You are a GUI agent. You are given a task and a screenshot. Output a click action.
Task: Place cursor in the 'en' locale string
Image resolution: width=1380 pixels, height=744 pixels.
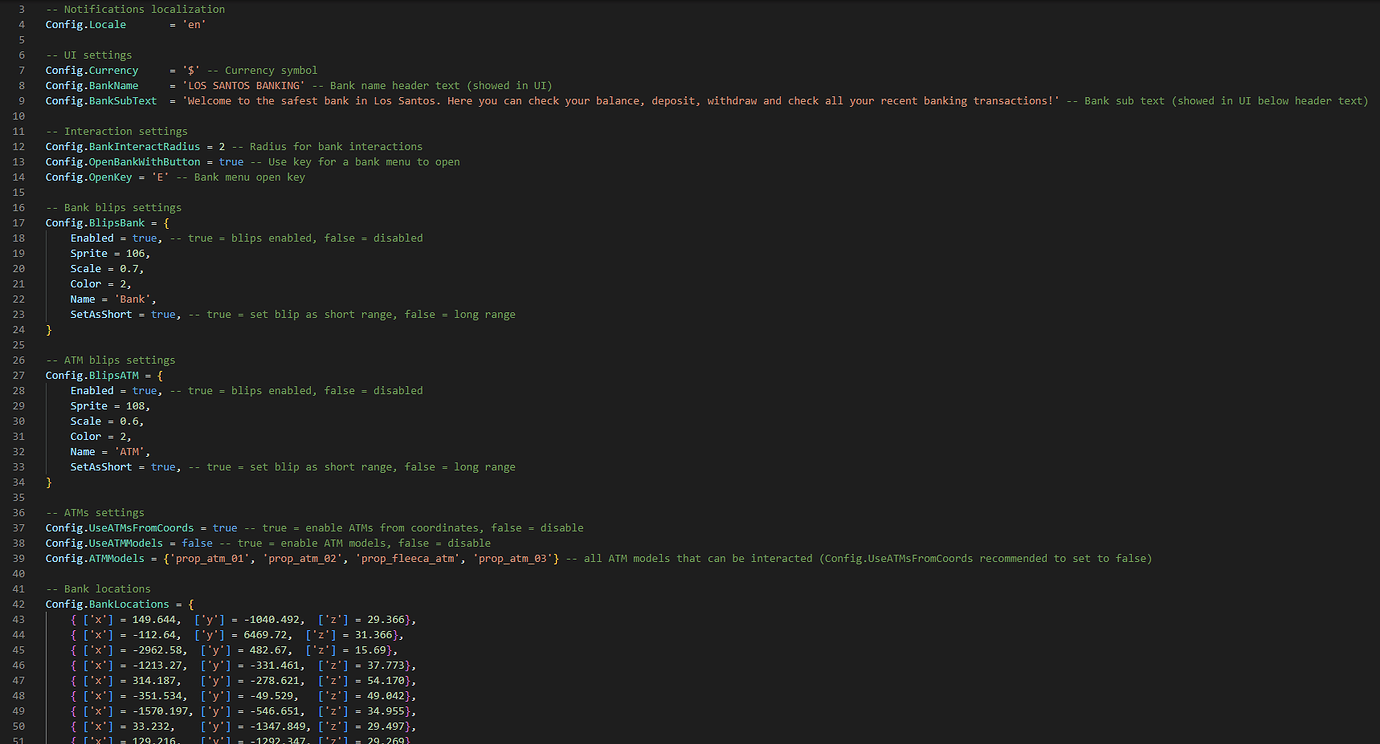coord(194,24)
